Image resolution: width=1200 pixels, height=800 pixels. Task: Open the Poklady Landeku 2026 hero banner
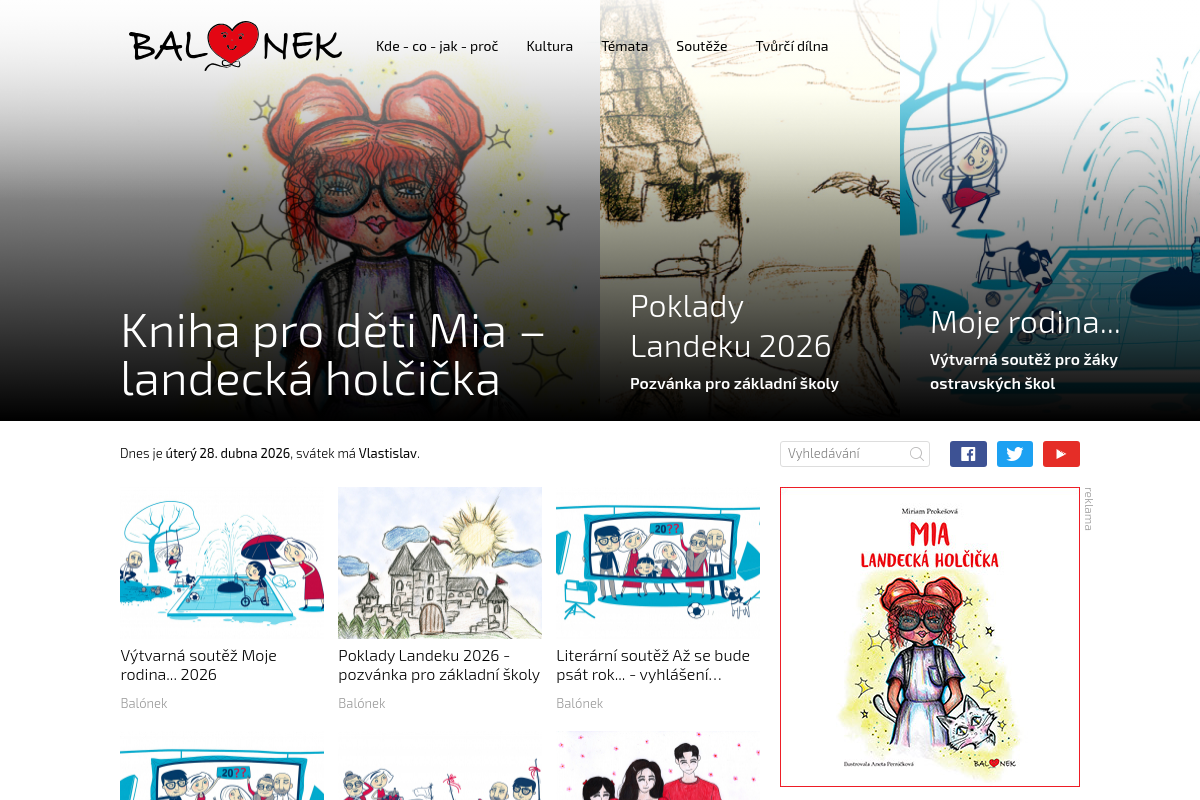[x=750, y=210]
